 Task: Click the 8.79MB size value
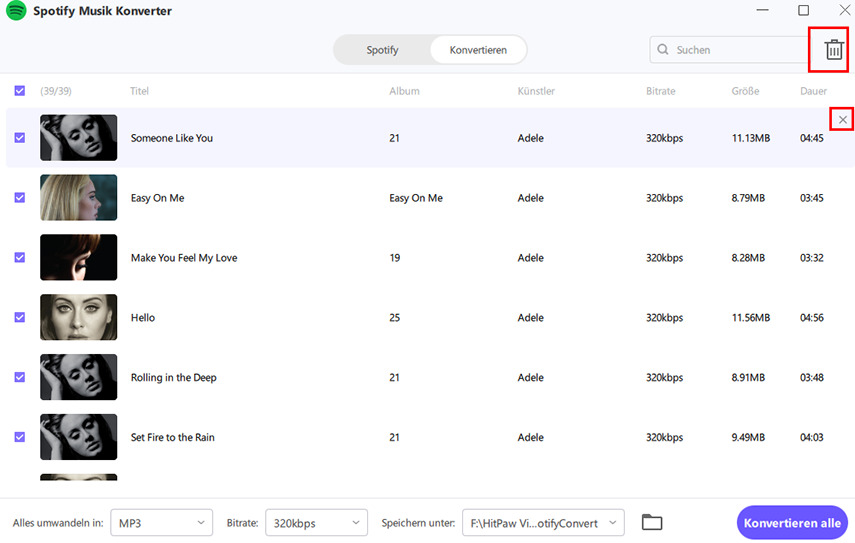748,198
